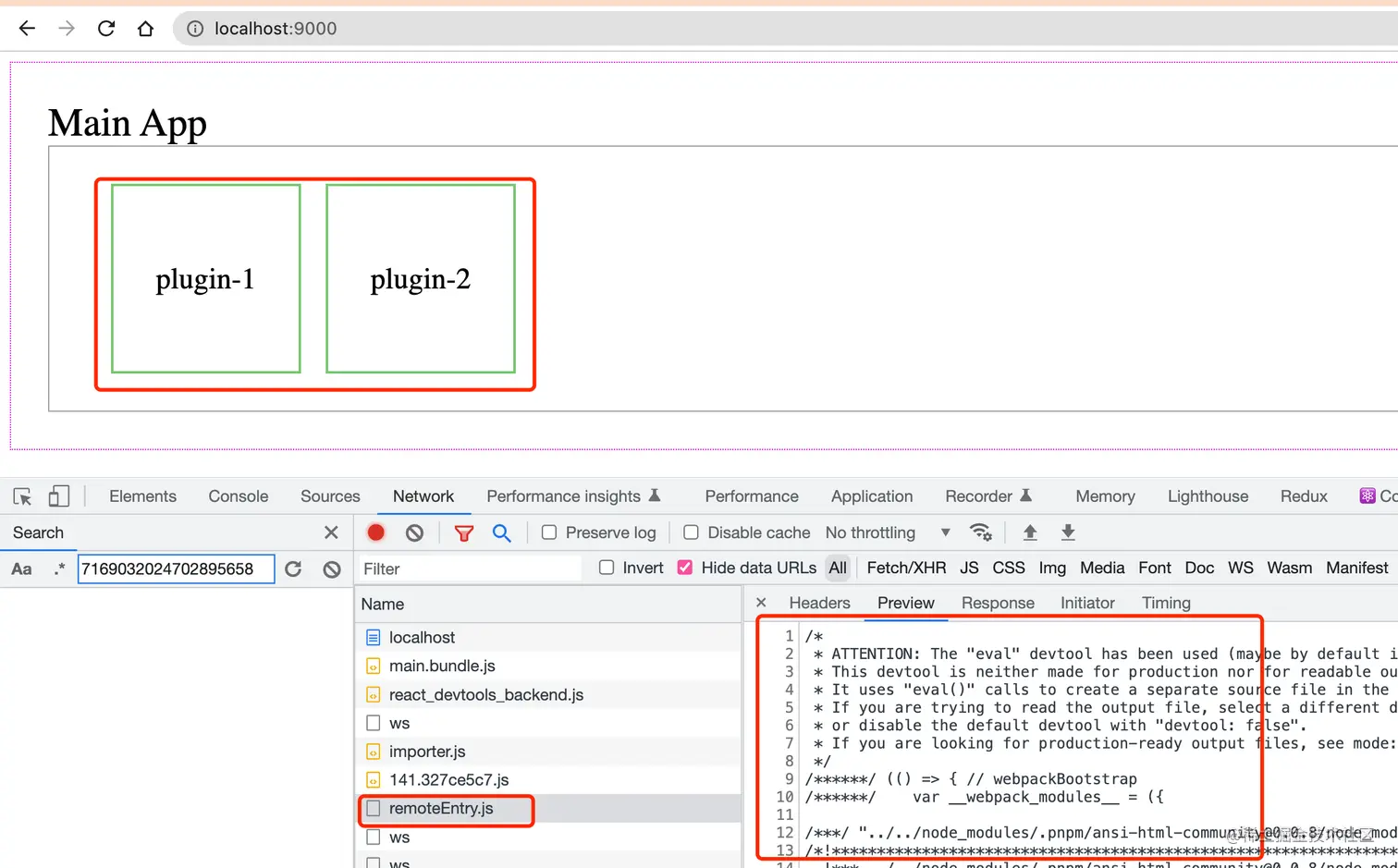The image size is (1398, 868).
Task: Filter requests by Img type
Action: click(1052, 568)
